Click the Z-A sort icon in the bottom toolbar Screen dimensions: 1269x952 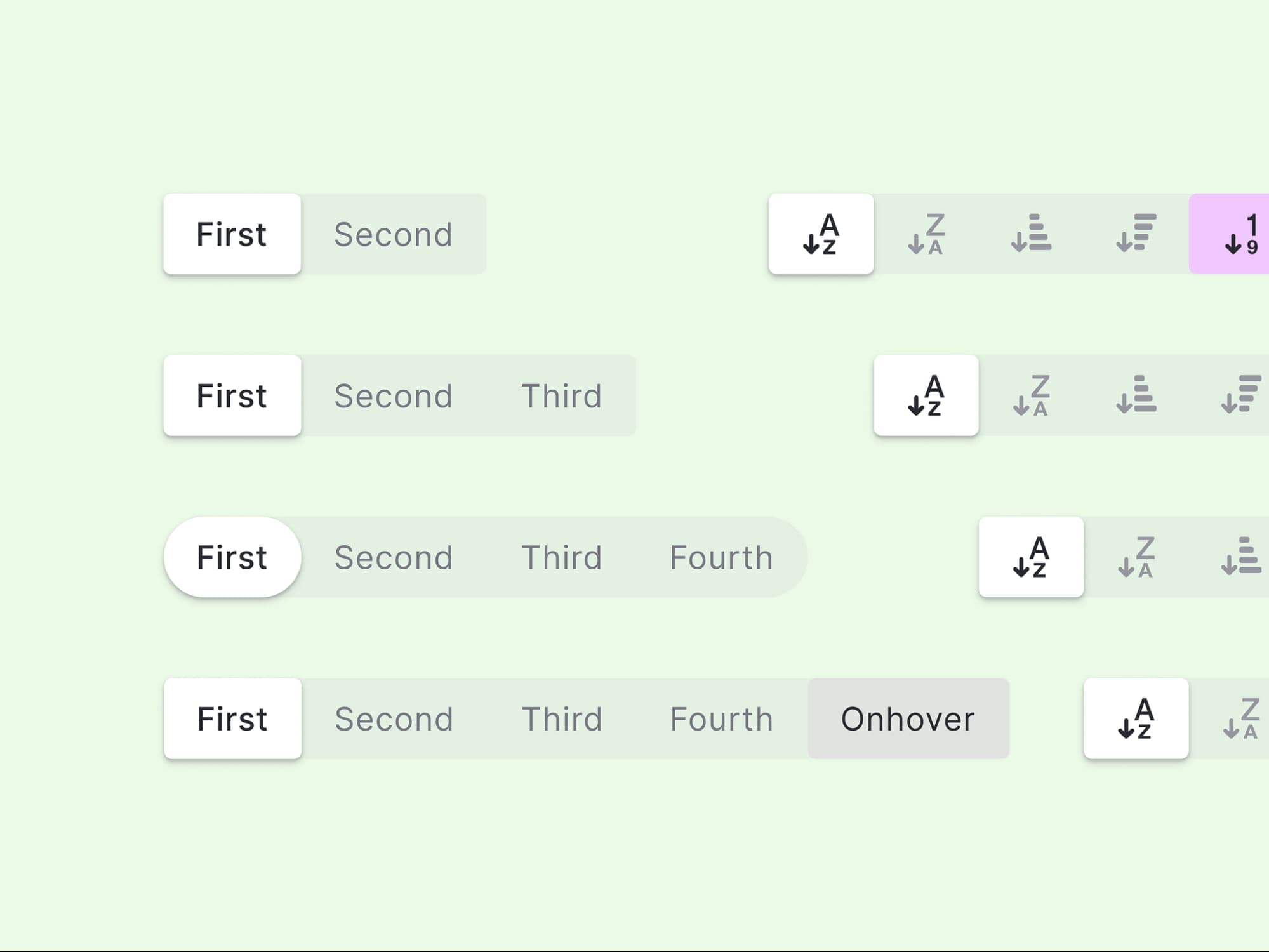1240,718
